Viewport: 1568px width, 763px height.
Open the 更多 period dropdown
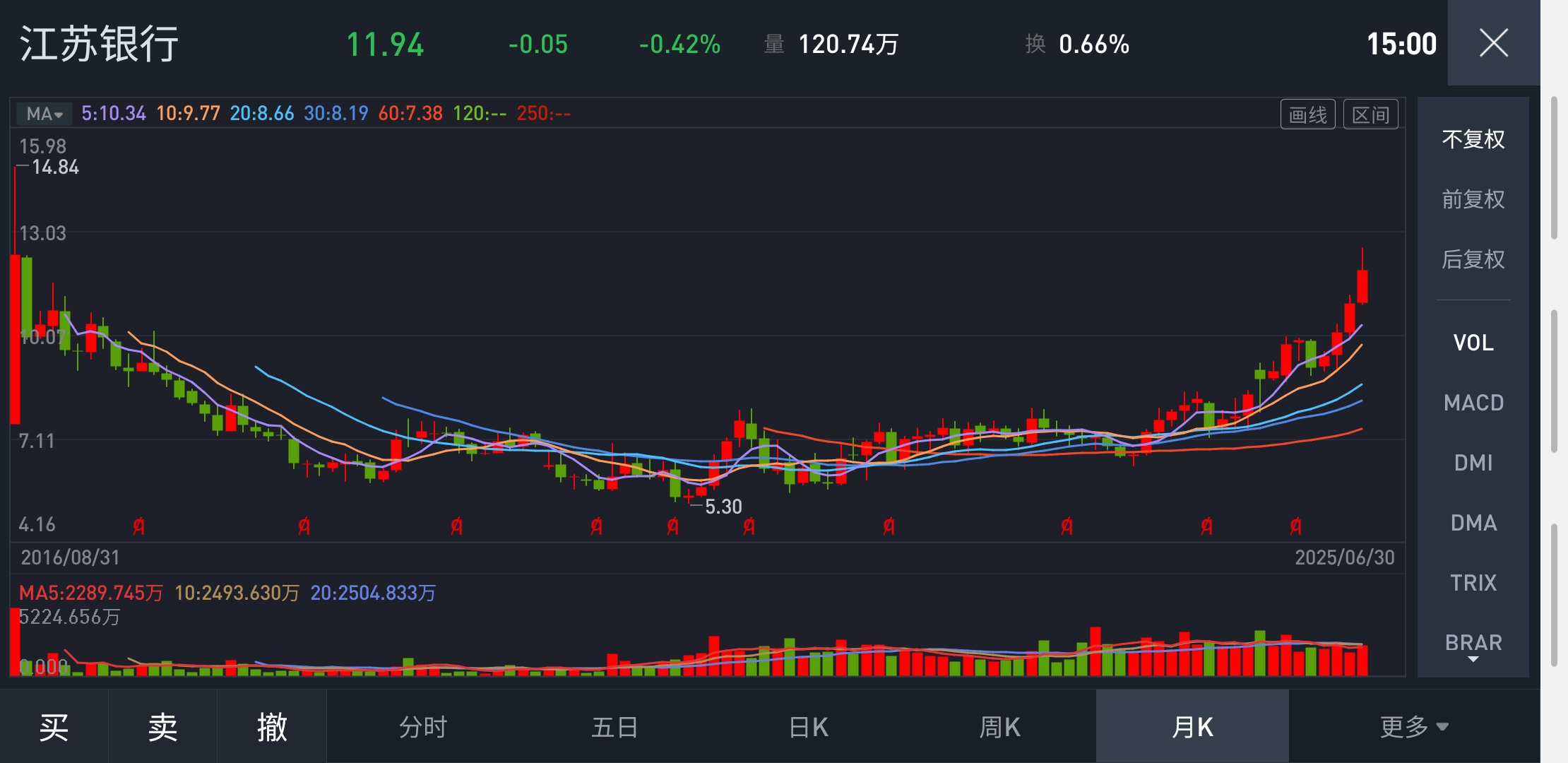pyautogui.click(x=1414, y=726)
